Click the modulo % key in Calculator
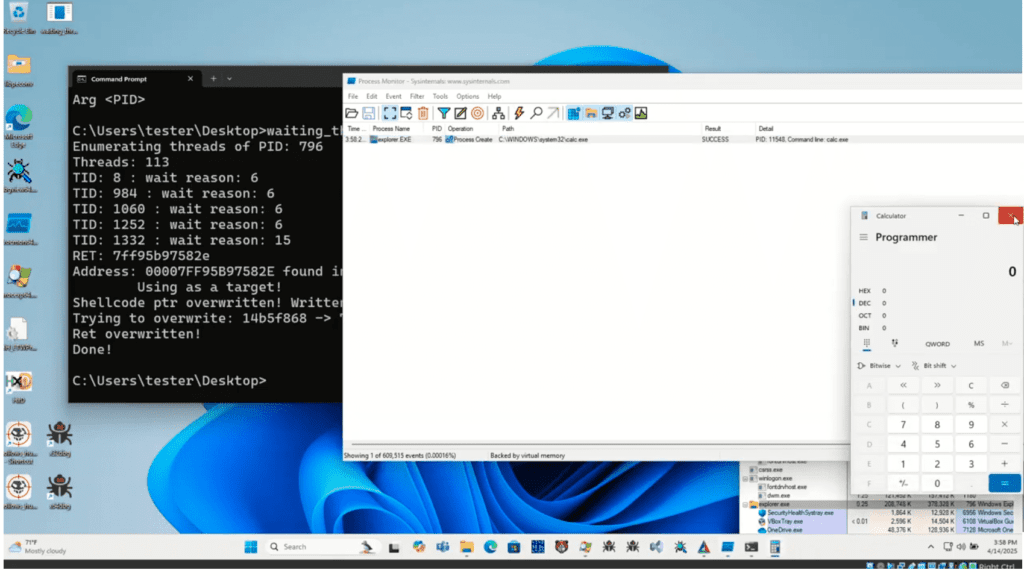This screenshot has height=576, width=1024. [971, 405]
